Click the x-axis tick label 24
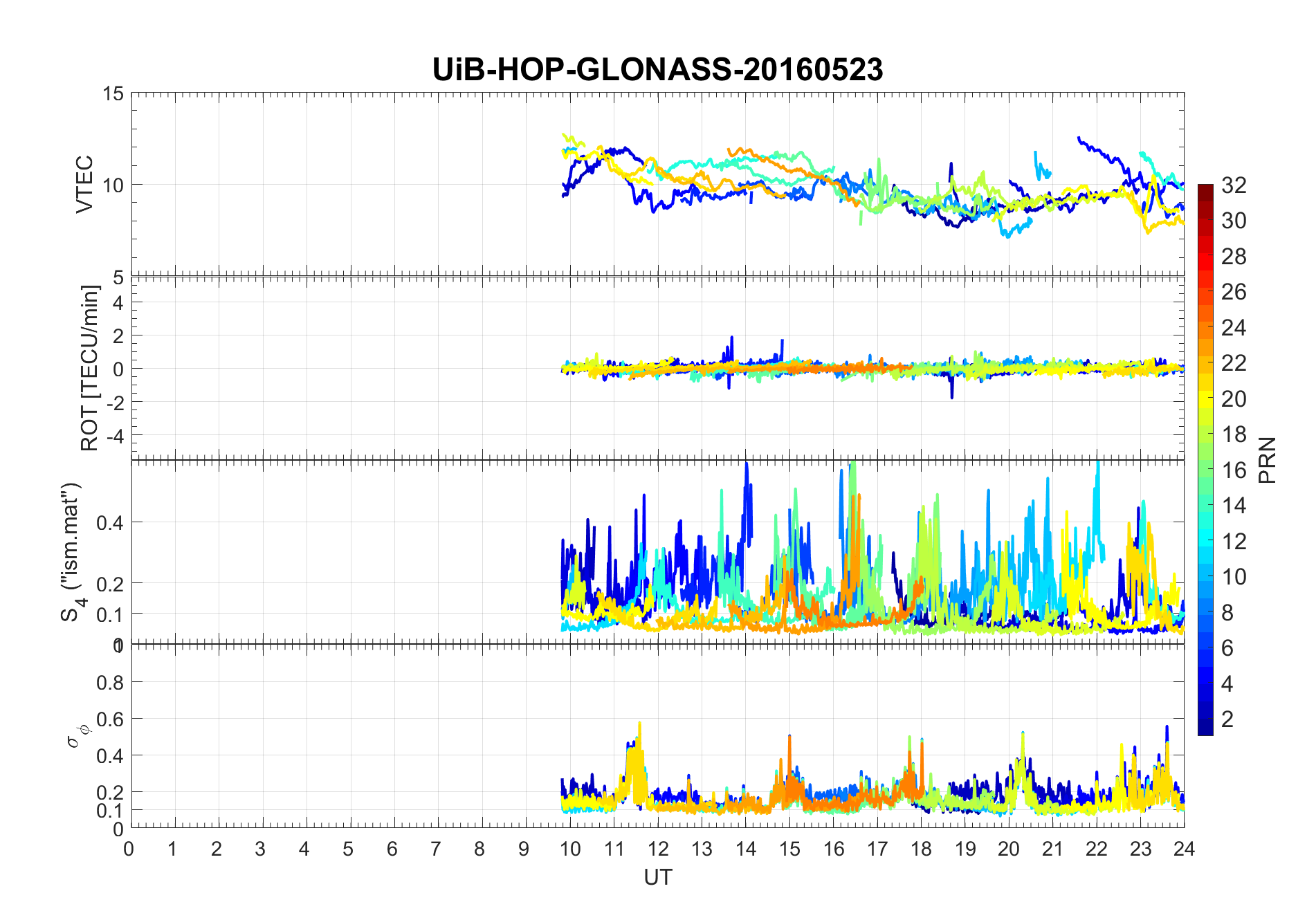The width and height of the screenshot is (1316, 920). point(1184,849)
